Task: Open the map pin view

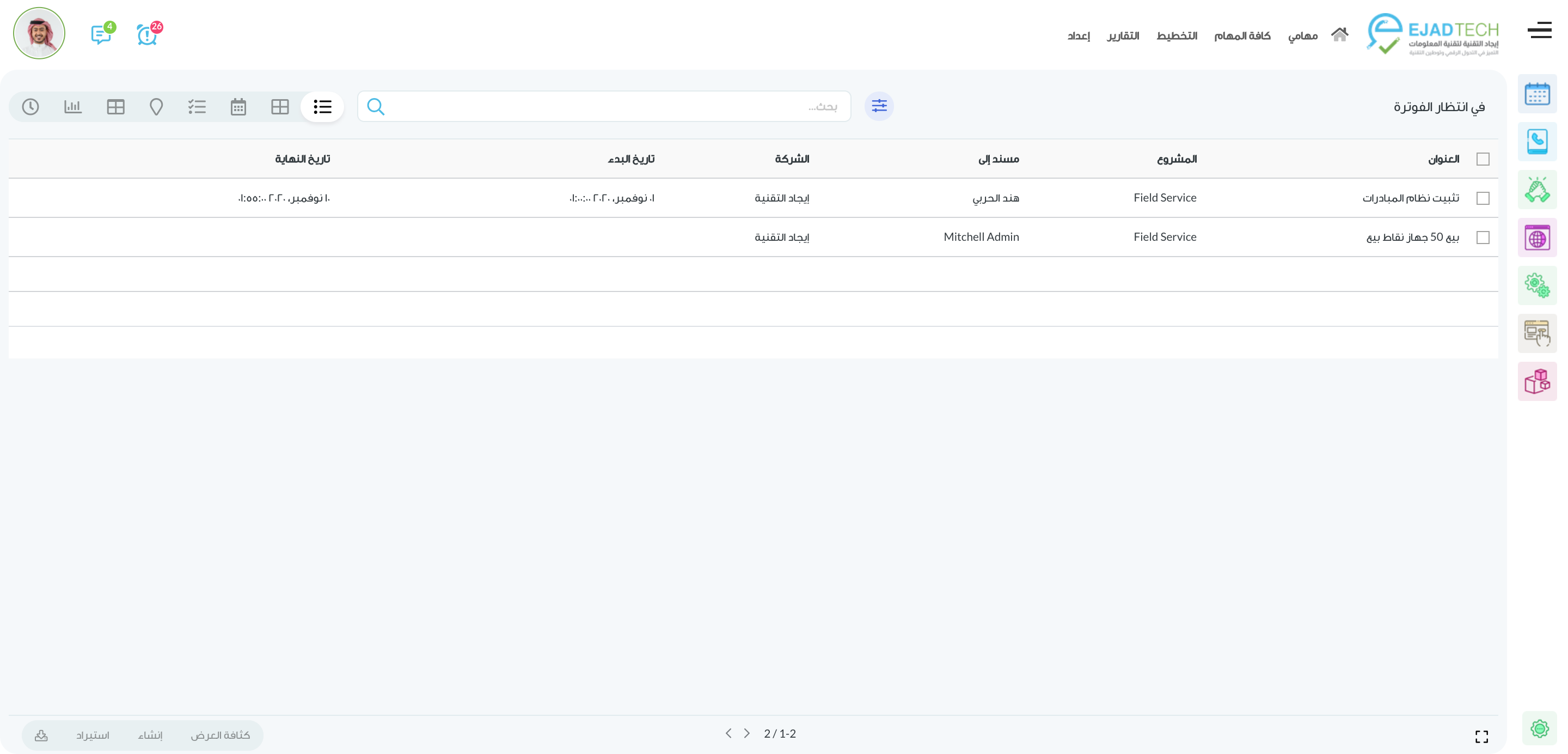Action: click(156, 107)
